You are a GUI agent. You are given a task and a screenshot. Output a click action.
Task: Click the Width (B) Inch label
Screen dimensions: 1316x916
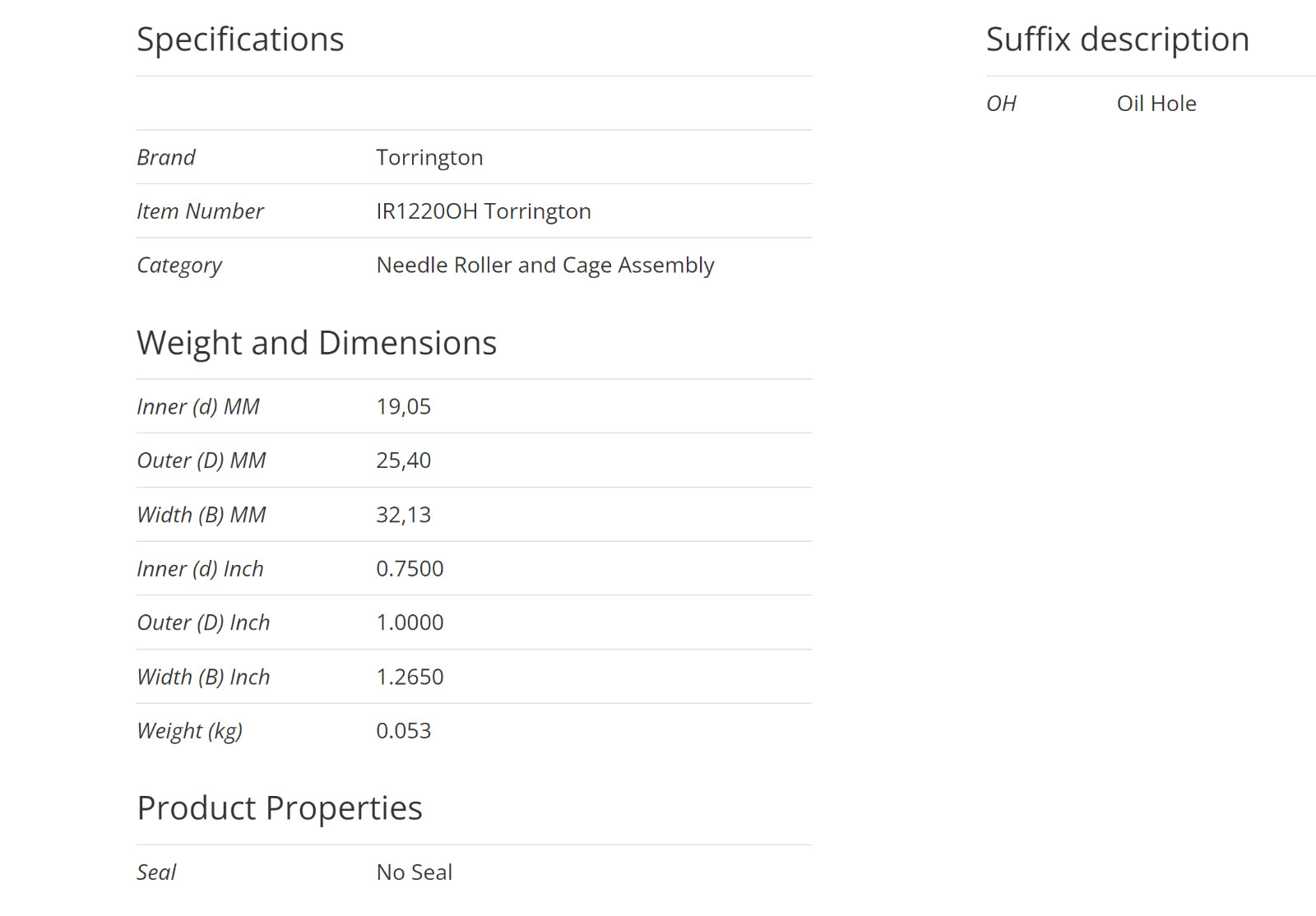203,677
